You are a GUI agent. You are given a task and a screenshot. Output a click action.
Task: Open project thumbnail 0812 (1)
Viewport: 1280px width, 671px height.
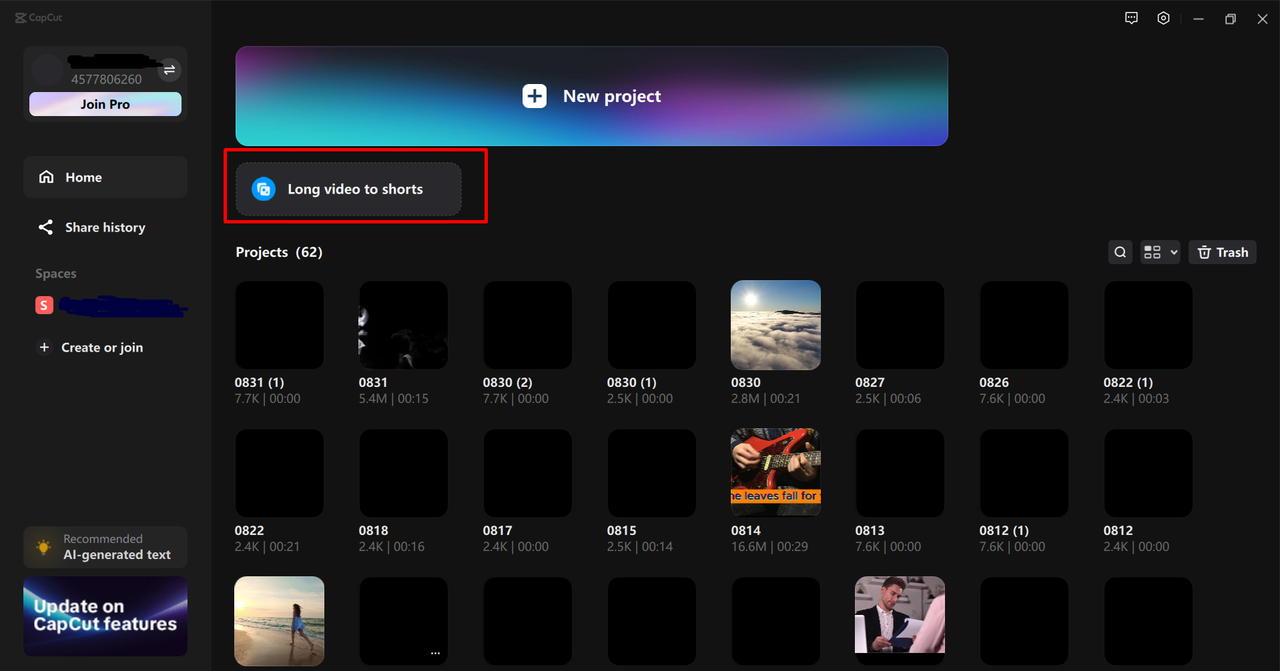tap(1024, 473)
